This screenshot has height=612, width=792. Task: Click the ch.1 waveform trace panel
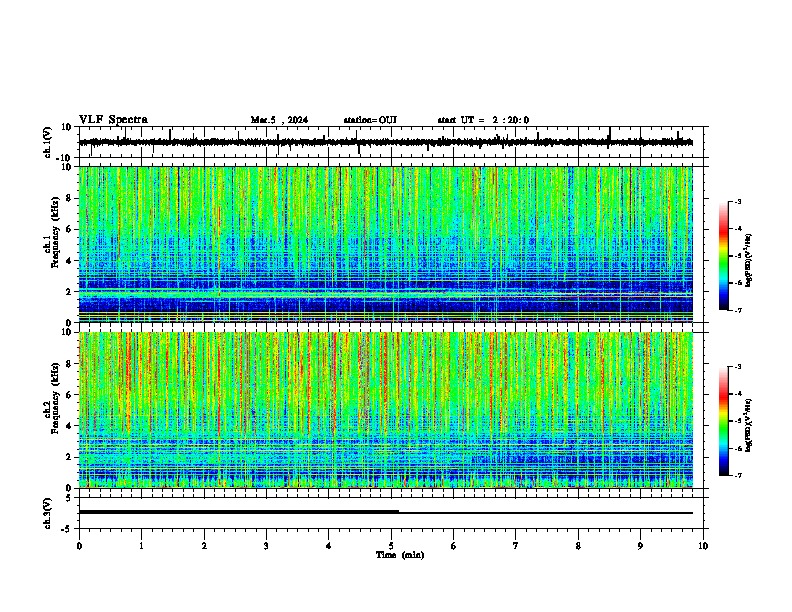(x=393, y=142)
